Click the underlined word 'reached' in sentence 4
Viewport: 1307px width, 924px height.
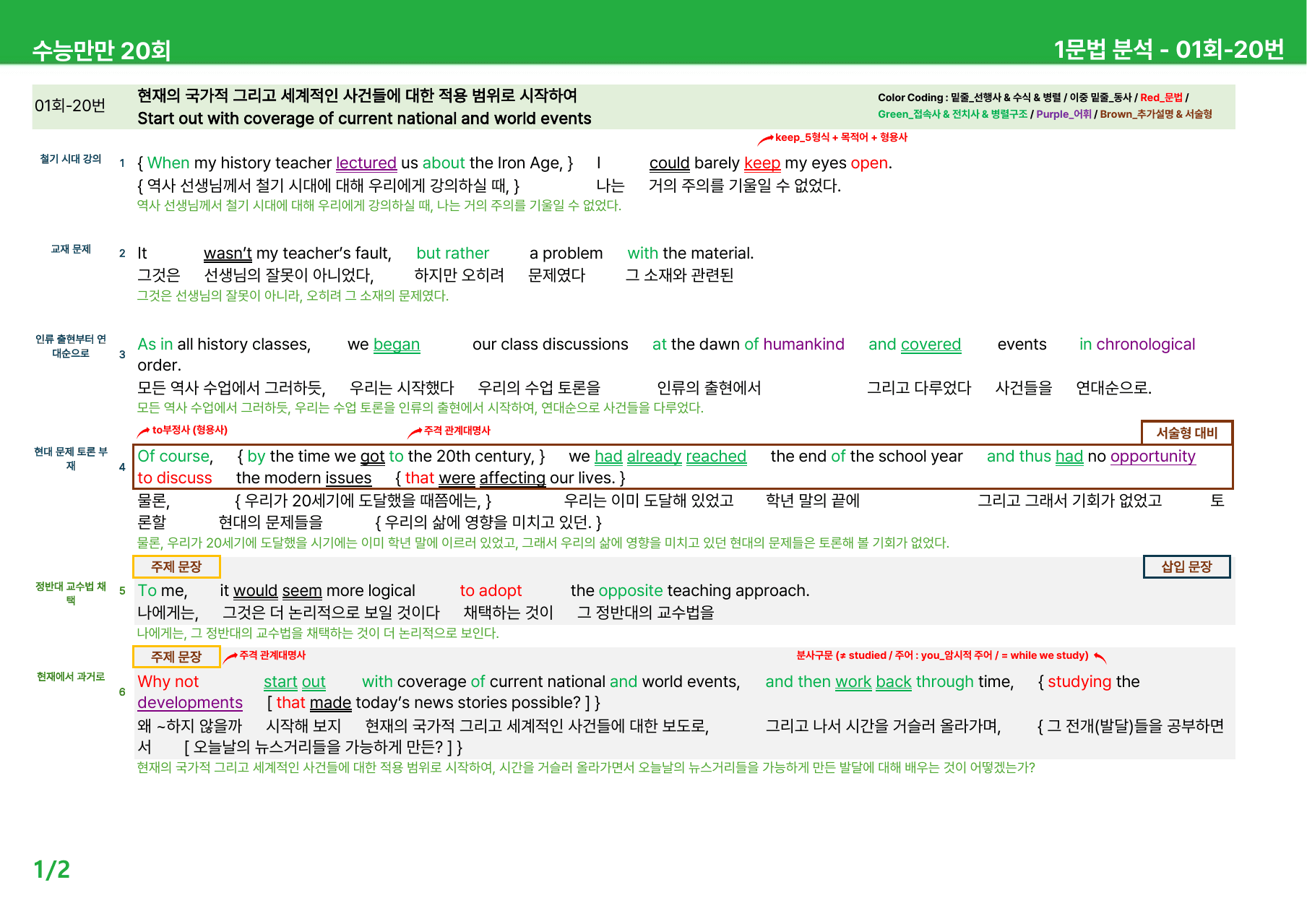(716, 457)
